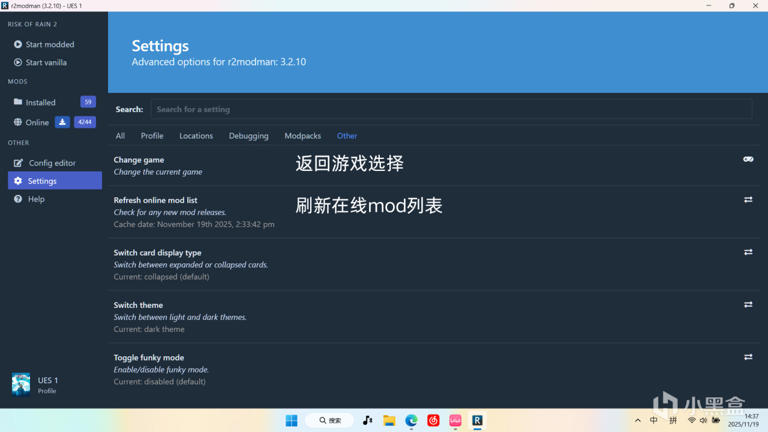
Task: Click the taskbar search box
Action: [330, 420]
